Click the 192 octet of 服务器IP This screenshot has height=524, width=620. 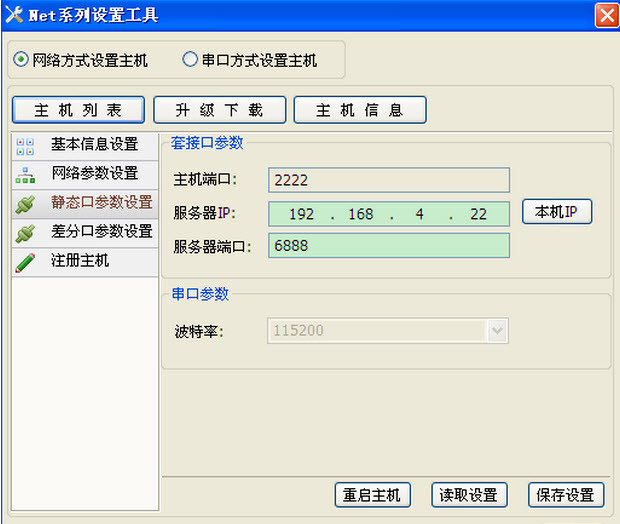301,214
